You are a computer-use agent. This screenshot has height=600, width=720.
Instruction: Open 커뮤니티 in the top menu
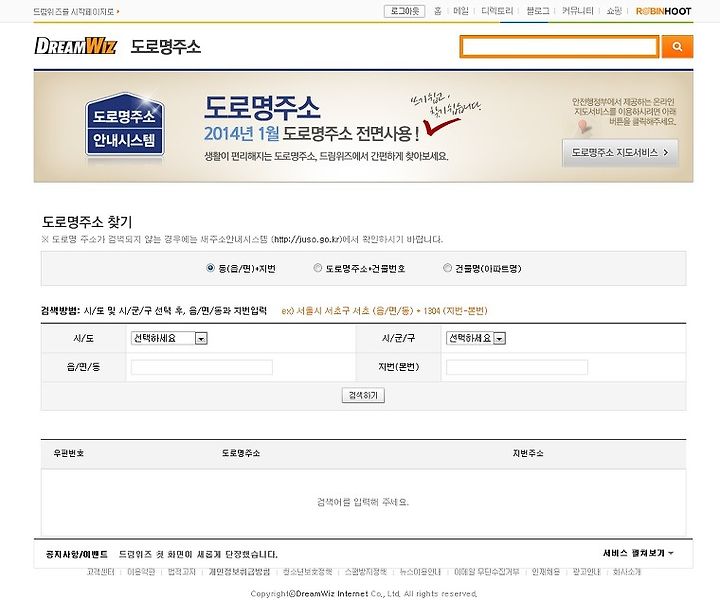(x=578, y=11)
